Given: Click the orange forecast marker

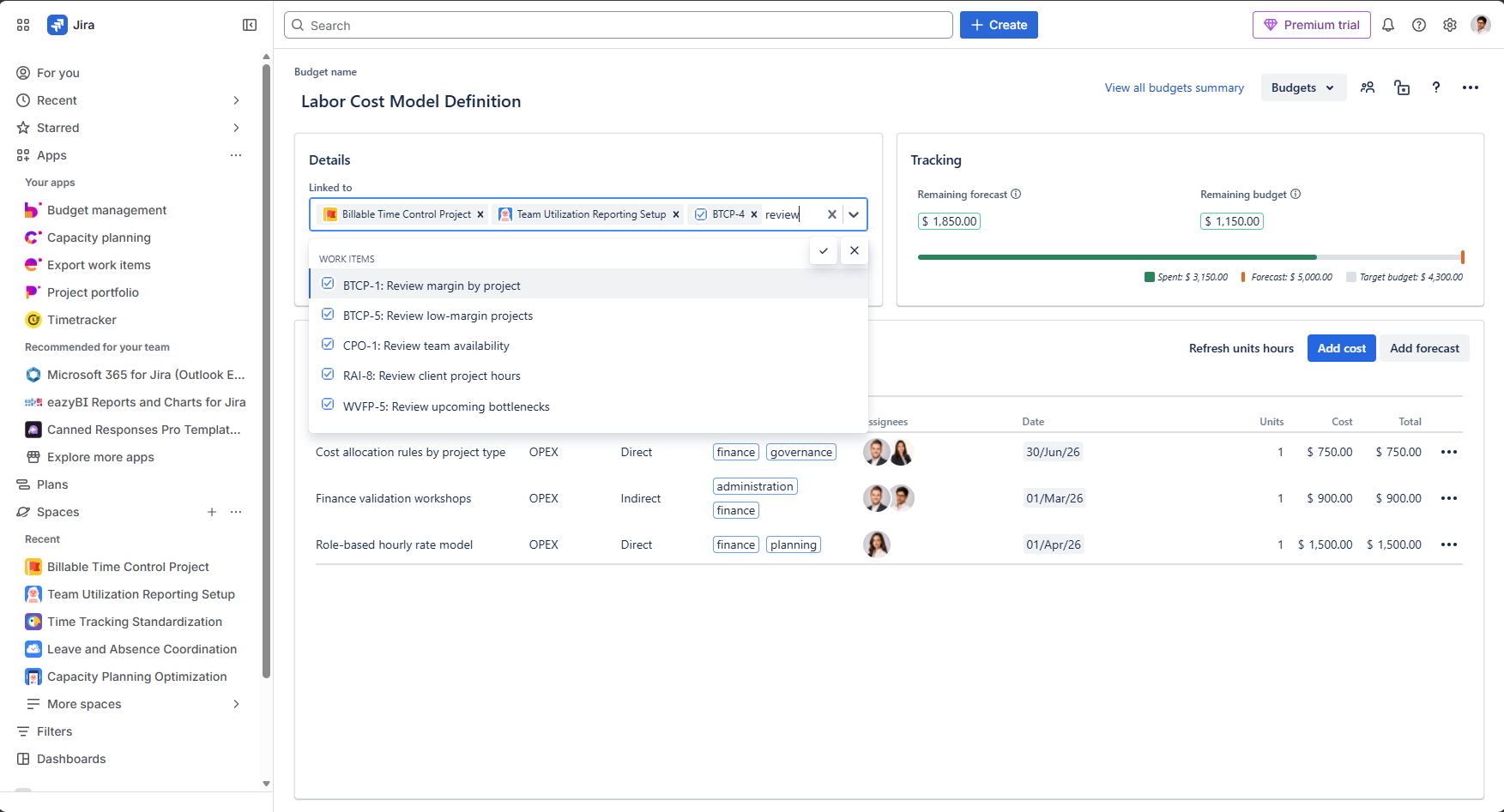Looking at the screenshot, I should 1463,257.
